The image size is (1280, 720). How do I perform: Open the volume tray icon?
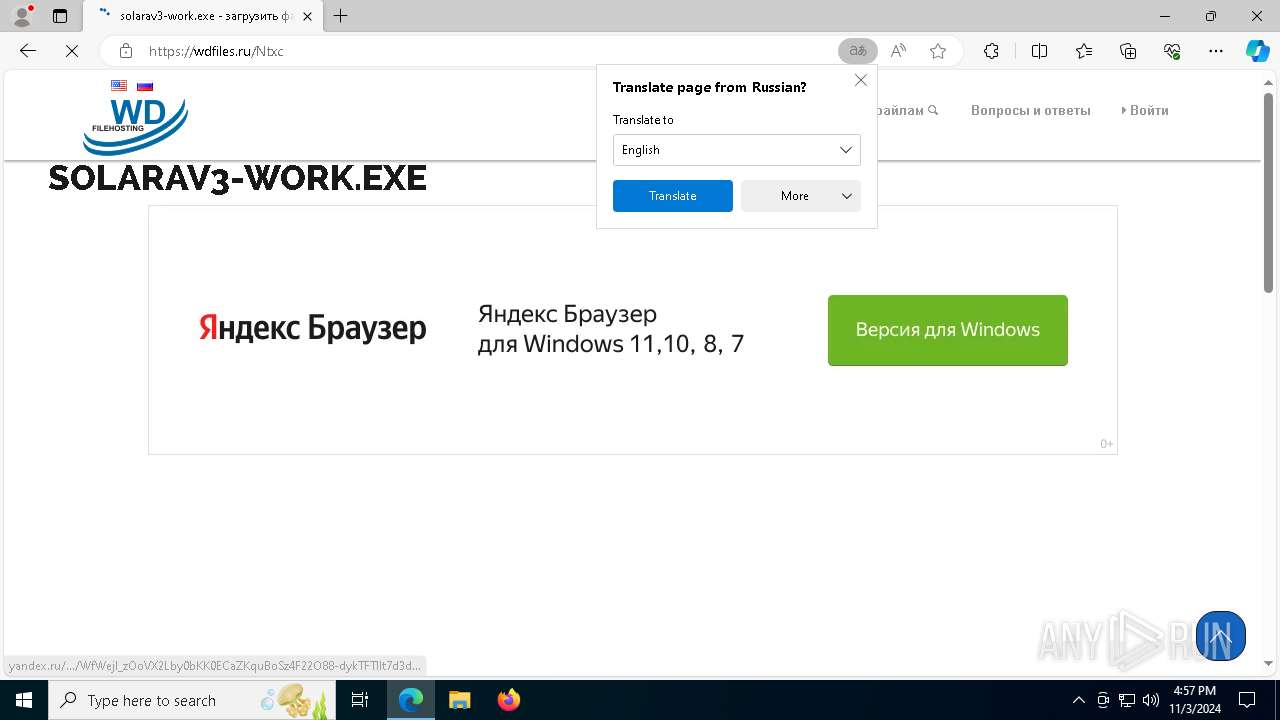pyautogui.click(x=1151, y=700)
